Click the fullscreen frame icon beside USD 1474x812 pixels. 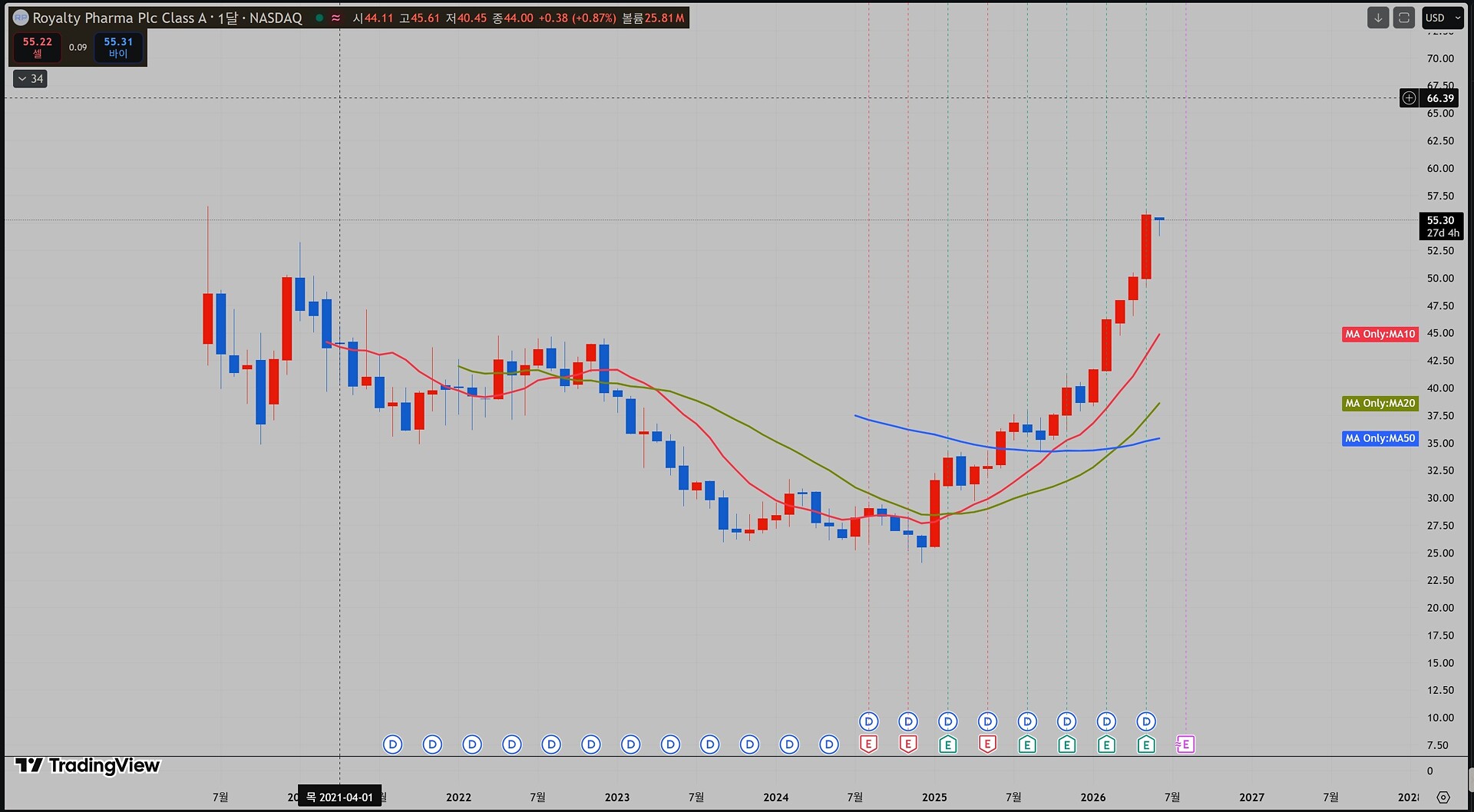(x=1404, y=18)
